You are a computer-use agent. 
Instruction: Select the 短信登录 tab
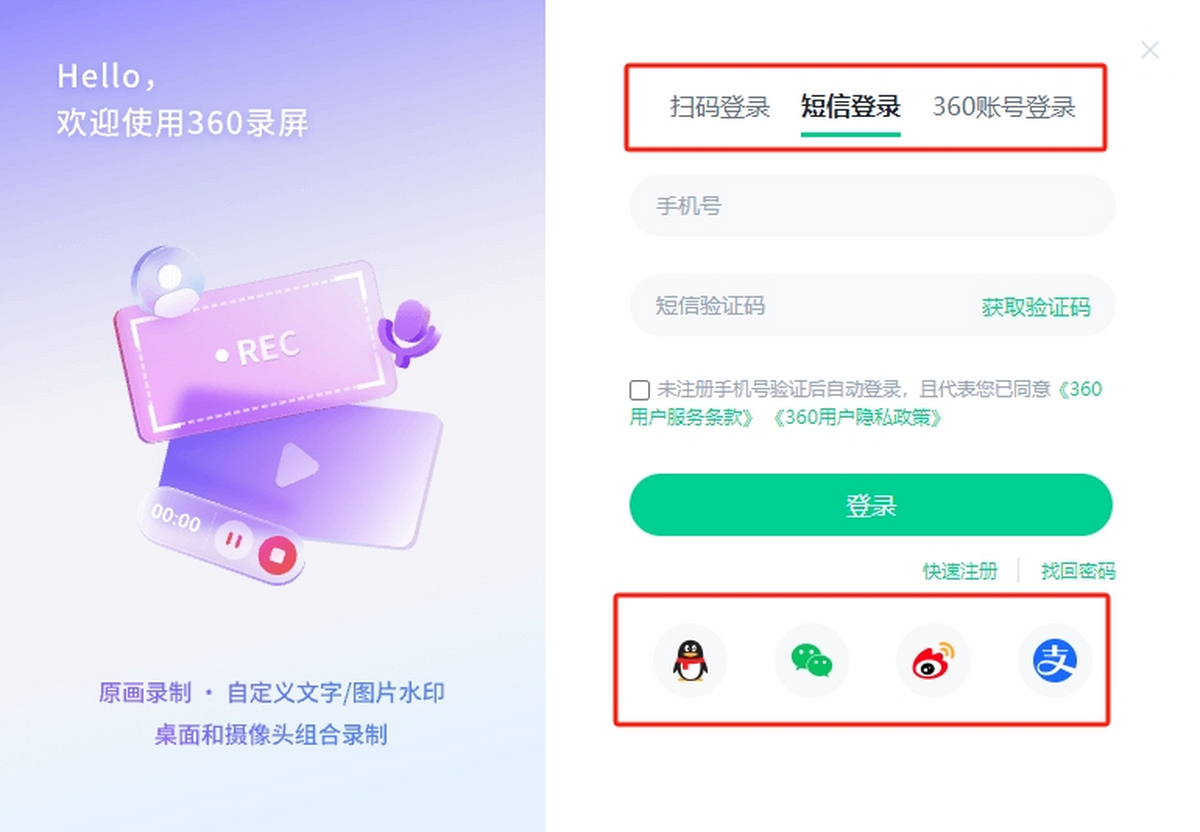(851, 107)
